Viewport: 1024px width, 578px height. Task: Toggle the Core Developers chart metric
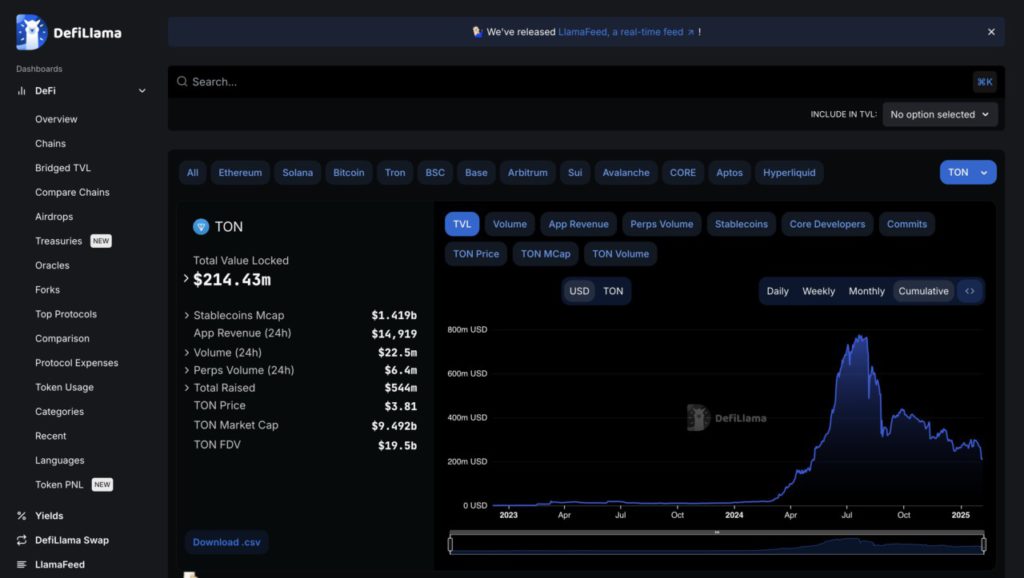[x=827, y=224]
